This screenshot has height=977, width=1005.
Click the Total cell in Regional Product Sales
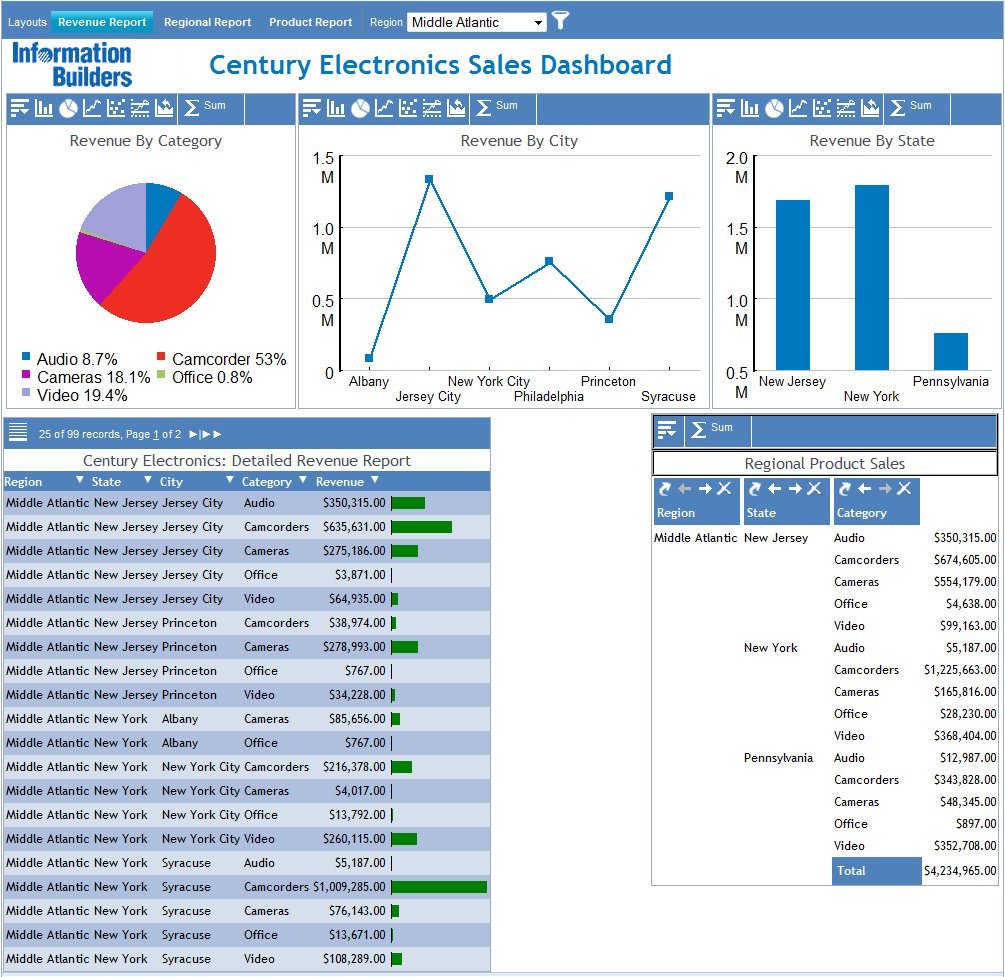[876, 871]
